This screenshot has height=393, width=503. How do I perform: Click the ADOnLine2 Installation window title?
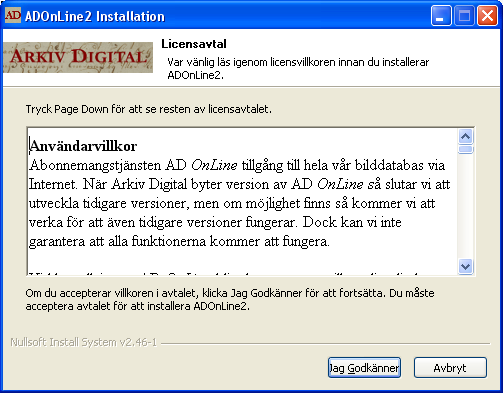[95, 16]
